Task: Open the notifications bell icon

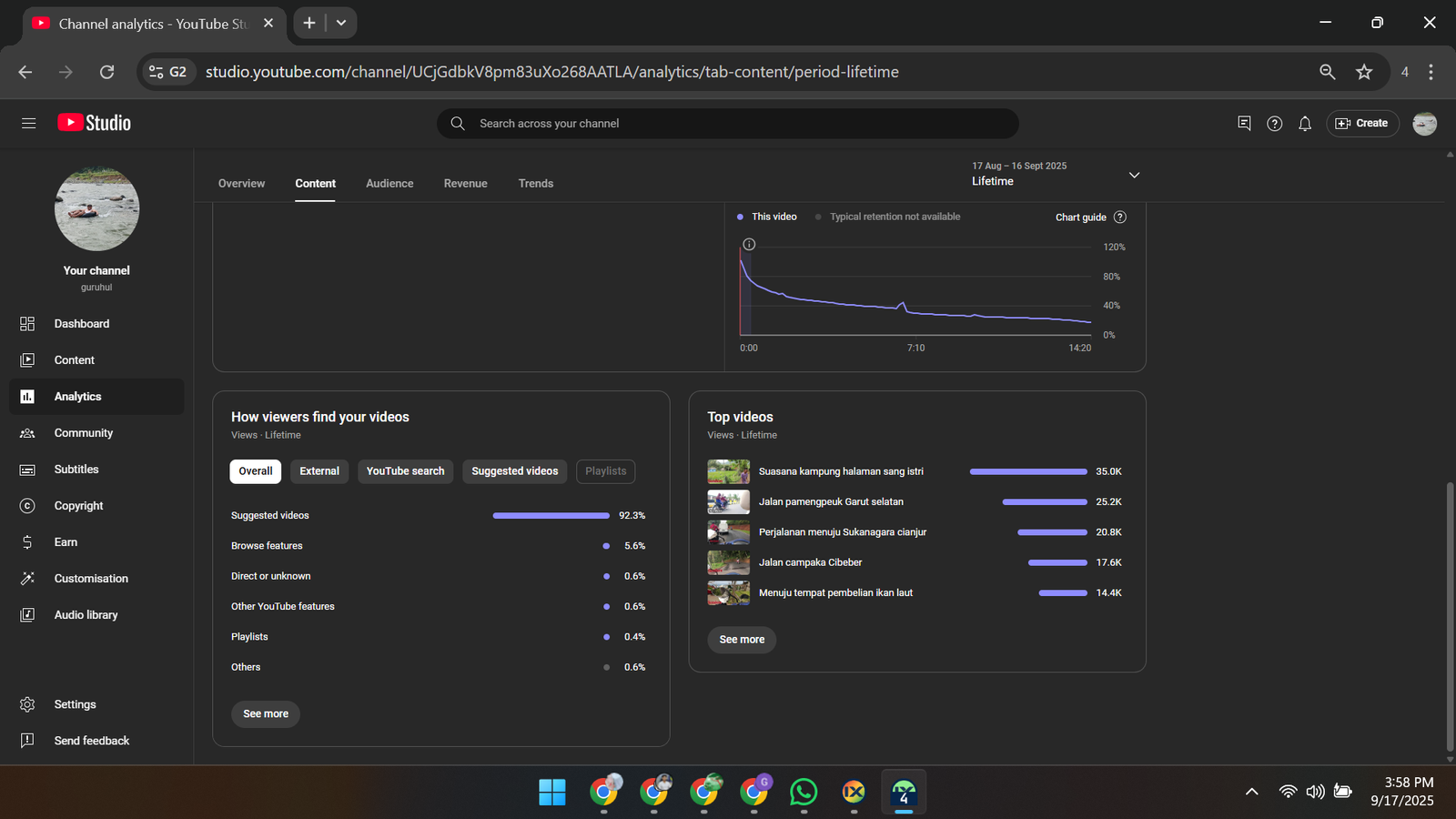Action: tap(1305, 124)
